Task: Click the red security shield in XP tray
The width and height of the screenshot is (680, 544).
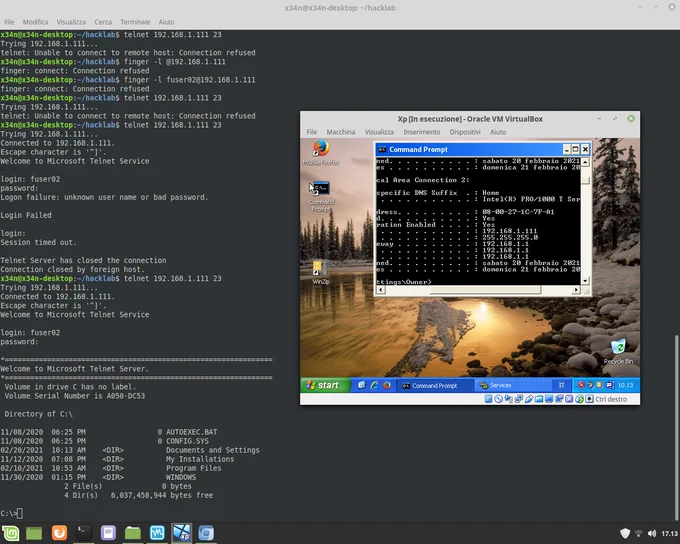Action: 581,385
